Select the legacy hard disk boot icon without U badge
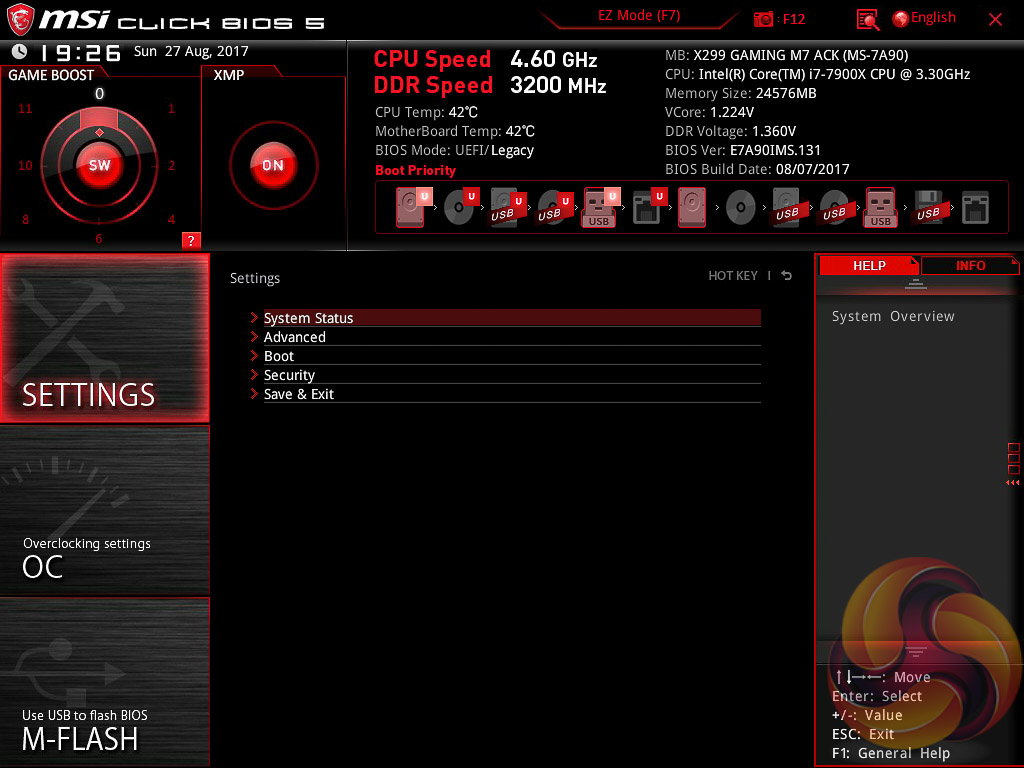 tap(692, 207)
